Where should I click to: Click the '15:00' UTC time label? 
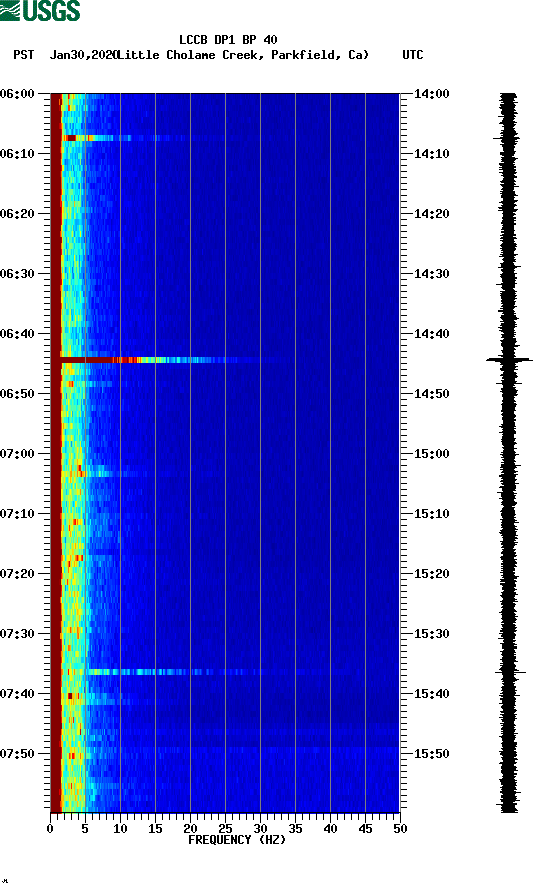[x=431, y=454]
